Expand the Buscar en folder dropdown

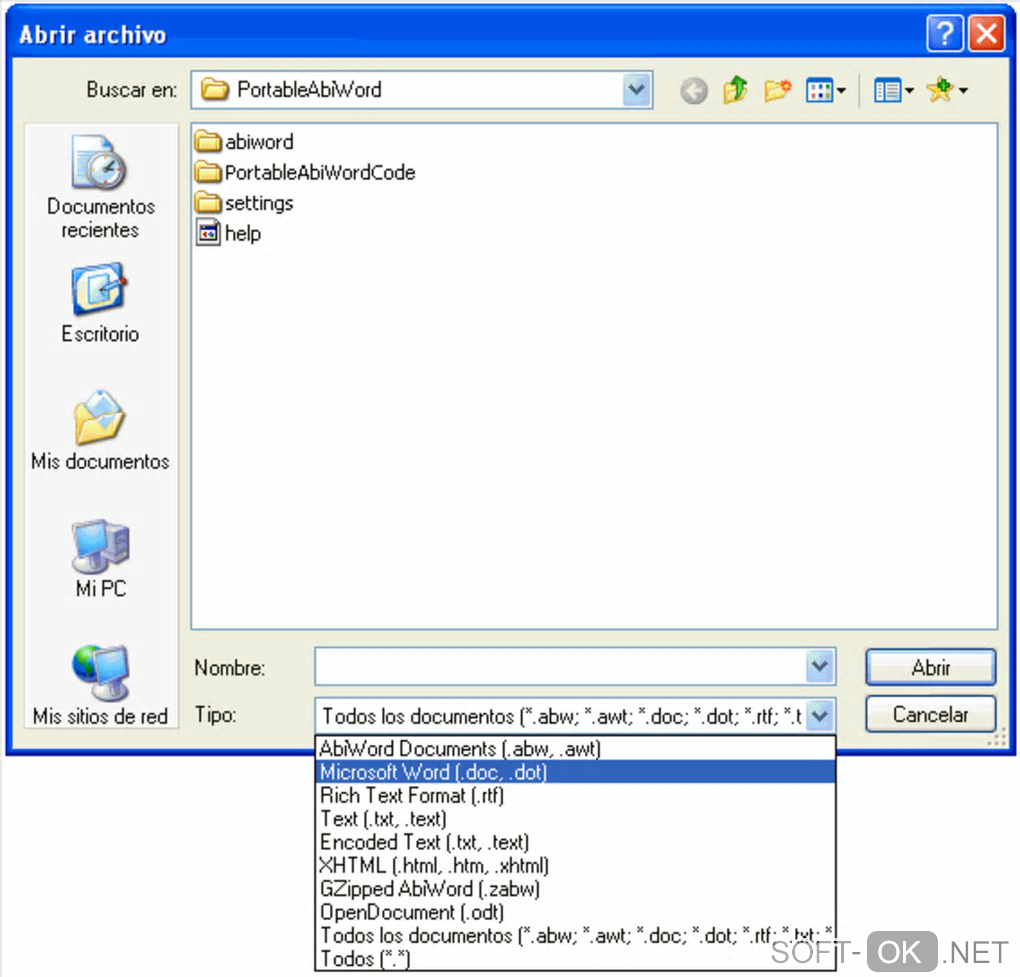(x=636, y=90)
